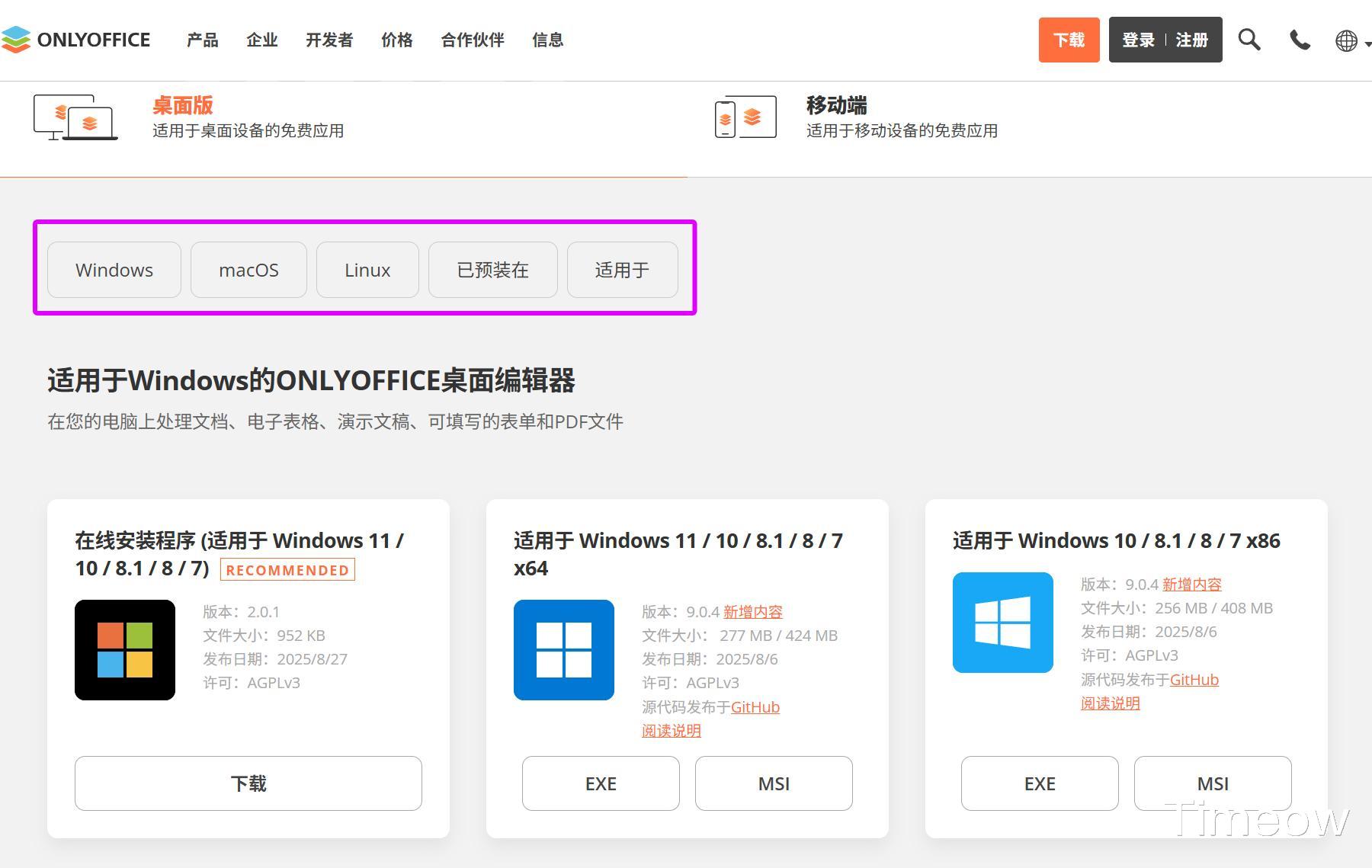Click the heading 适用于Windows的ONLYOFFICE桌面编辑器

[x=311, y=380]
